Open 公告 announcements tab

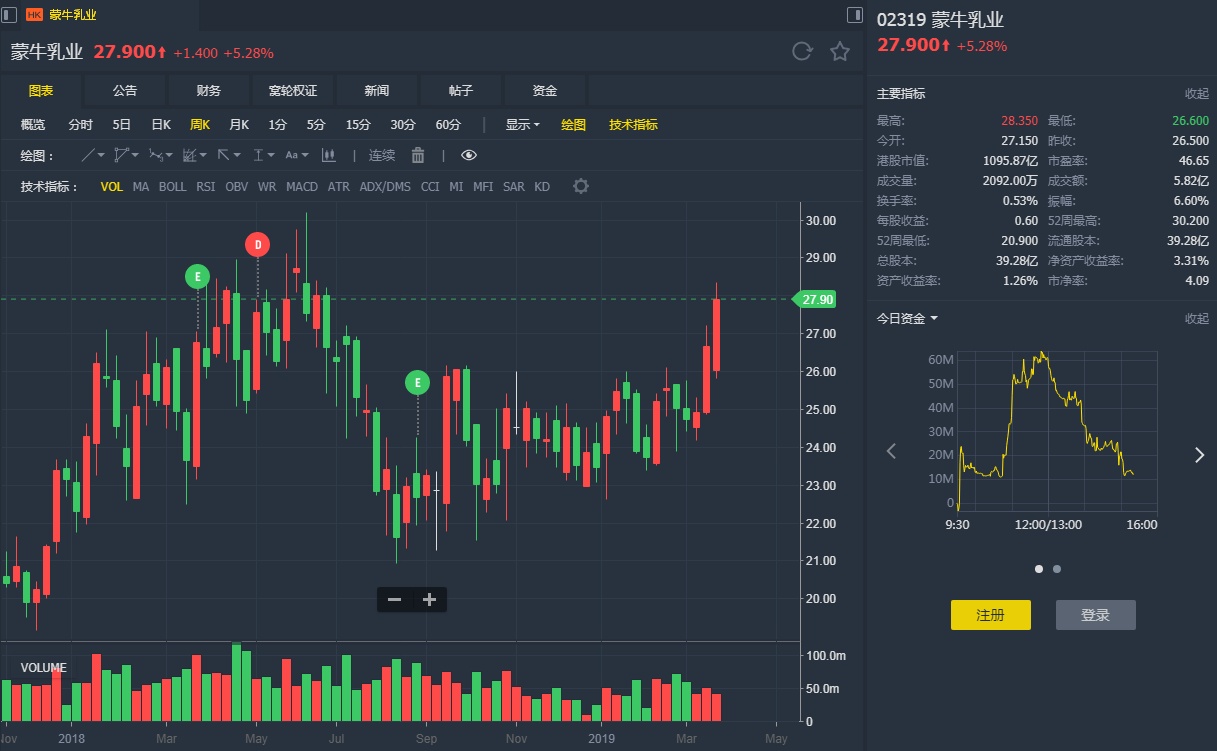click(x=125, y=91)
